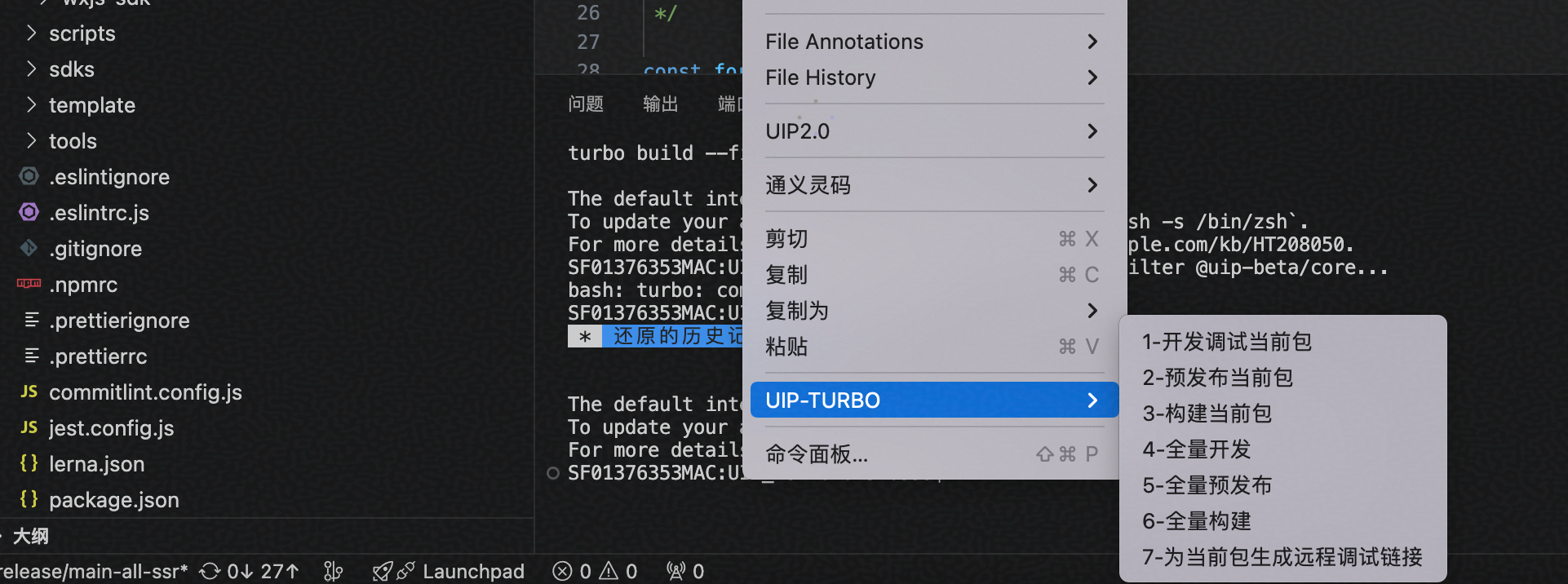The width and height of the screenshot is (1568, 584).
Task: Click the Launchpad label in status bar
Action: 473,571
